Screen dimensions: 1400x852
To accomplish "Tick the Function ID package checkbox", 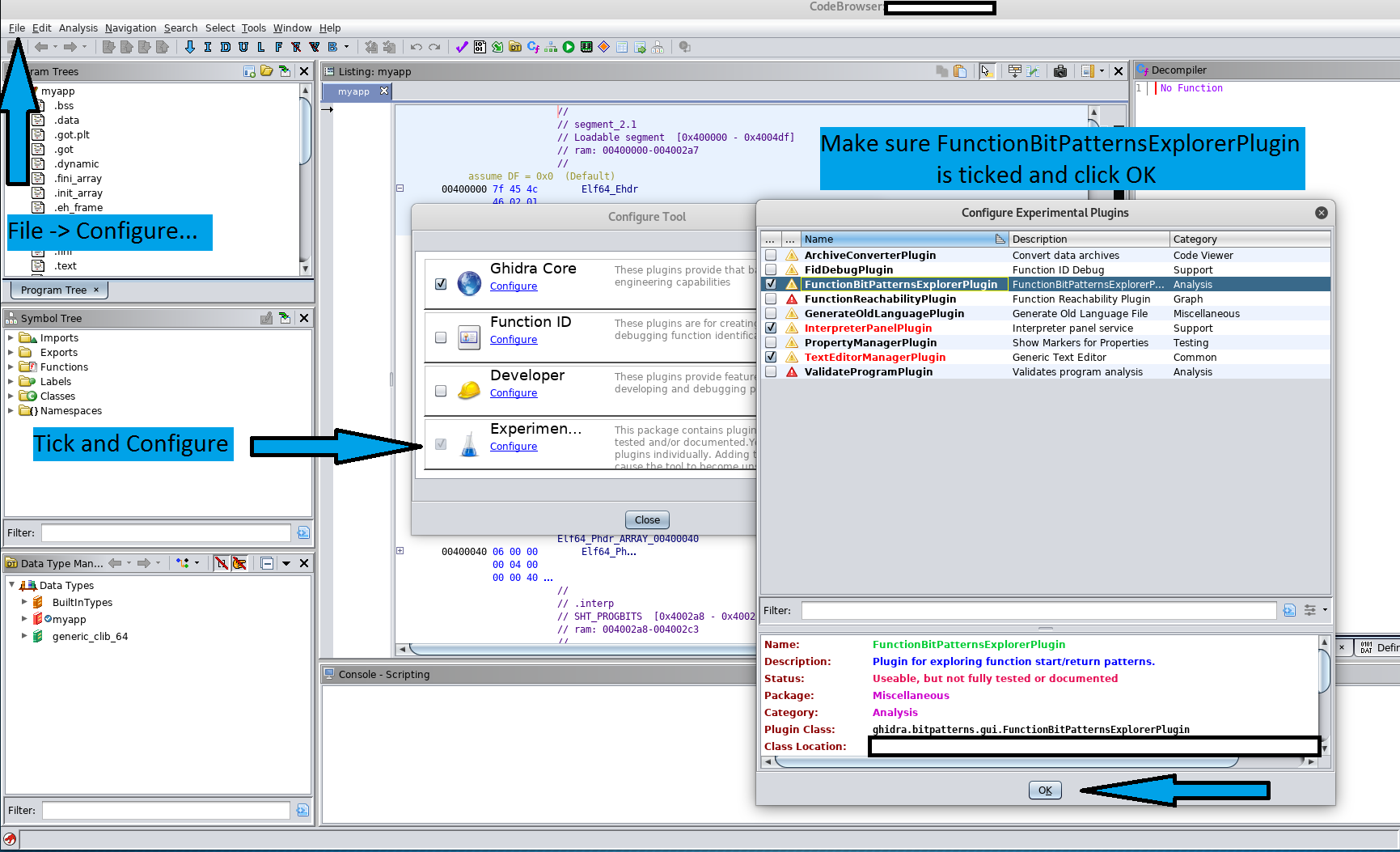I will tap(441, 337).
